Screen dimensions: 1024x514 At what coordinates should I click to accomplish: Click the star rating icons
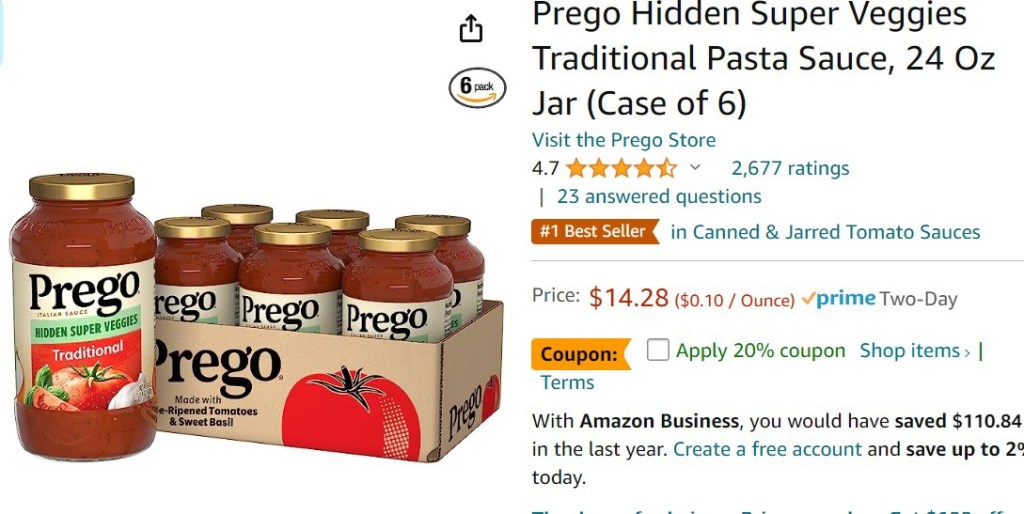[621, 169]
